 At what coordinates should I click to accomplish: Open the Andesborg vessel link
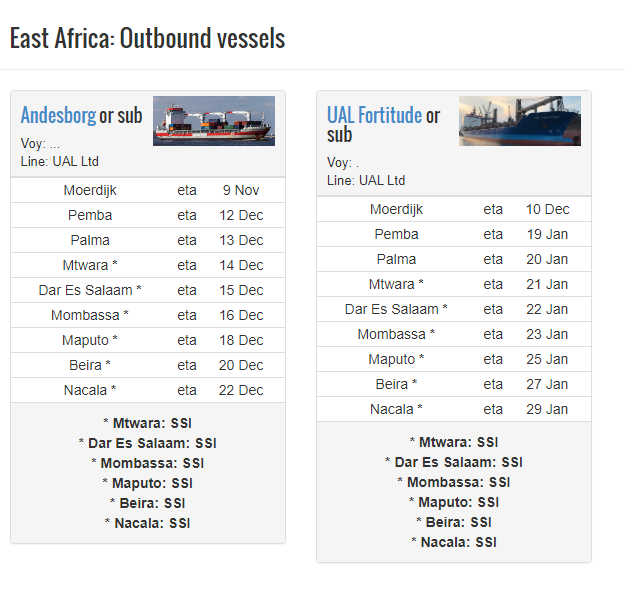[x=58, y=116]
